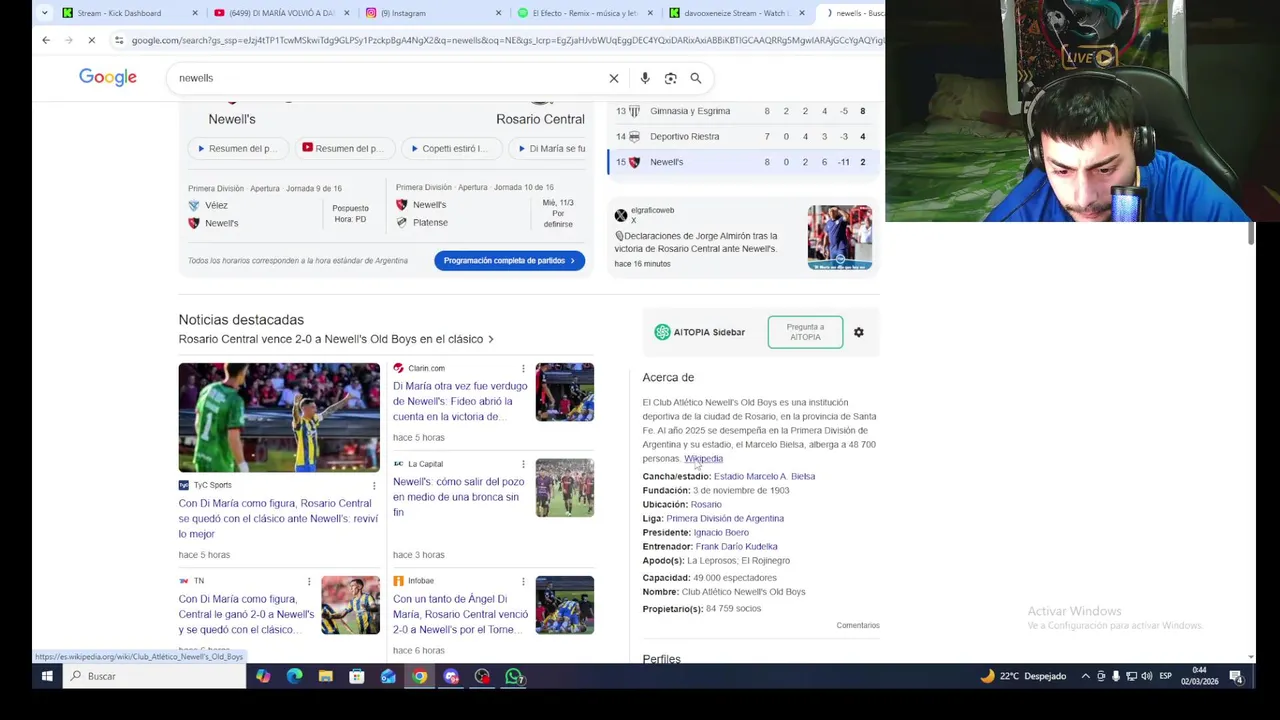
Task: Start voice search with microphone icon
Action: [x=645, y=78]
